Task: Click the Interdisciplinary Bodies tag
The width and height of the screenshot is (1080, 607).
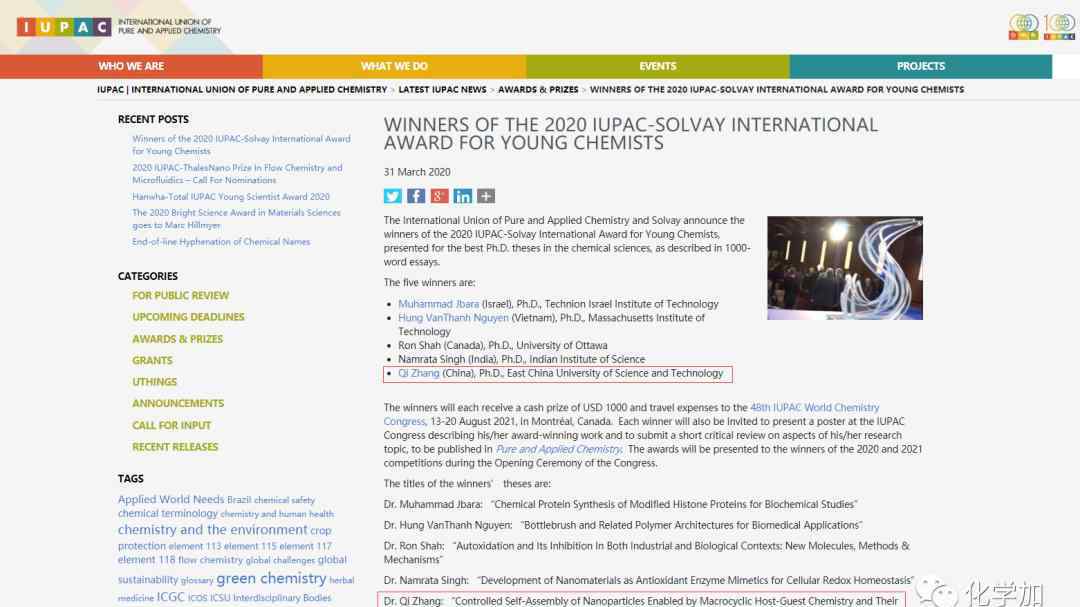Action: [x=282, y=598]
